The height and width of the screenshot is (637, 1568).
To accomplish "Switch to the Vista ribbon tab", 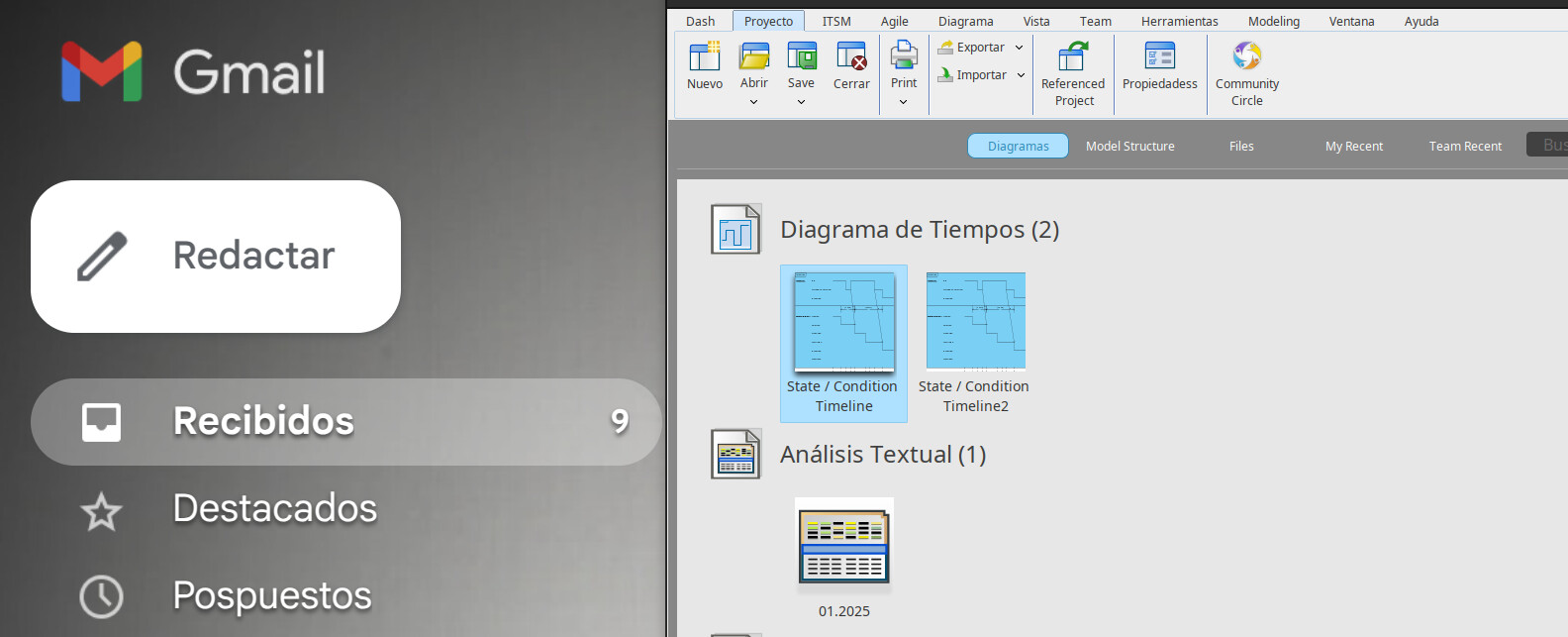I will pyautogui.click(x=1036, y=21).
